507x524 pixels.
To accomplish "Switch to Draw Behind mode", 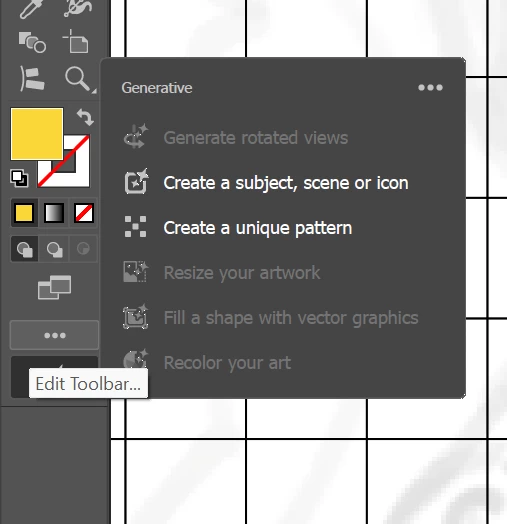I will pyautogui.click(x=54, y=249).
